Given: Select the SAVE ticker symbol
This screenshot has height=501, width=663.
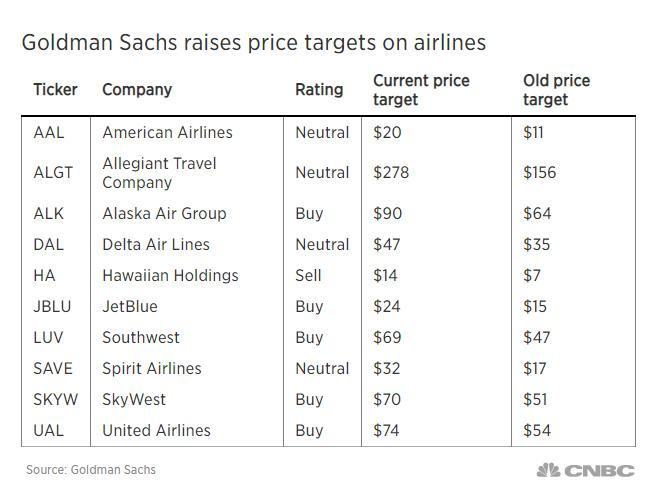Looking at the screenshot, I should [53, 368].
